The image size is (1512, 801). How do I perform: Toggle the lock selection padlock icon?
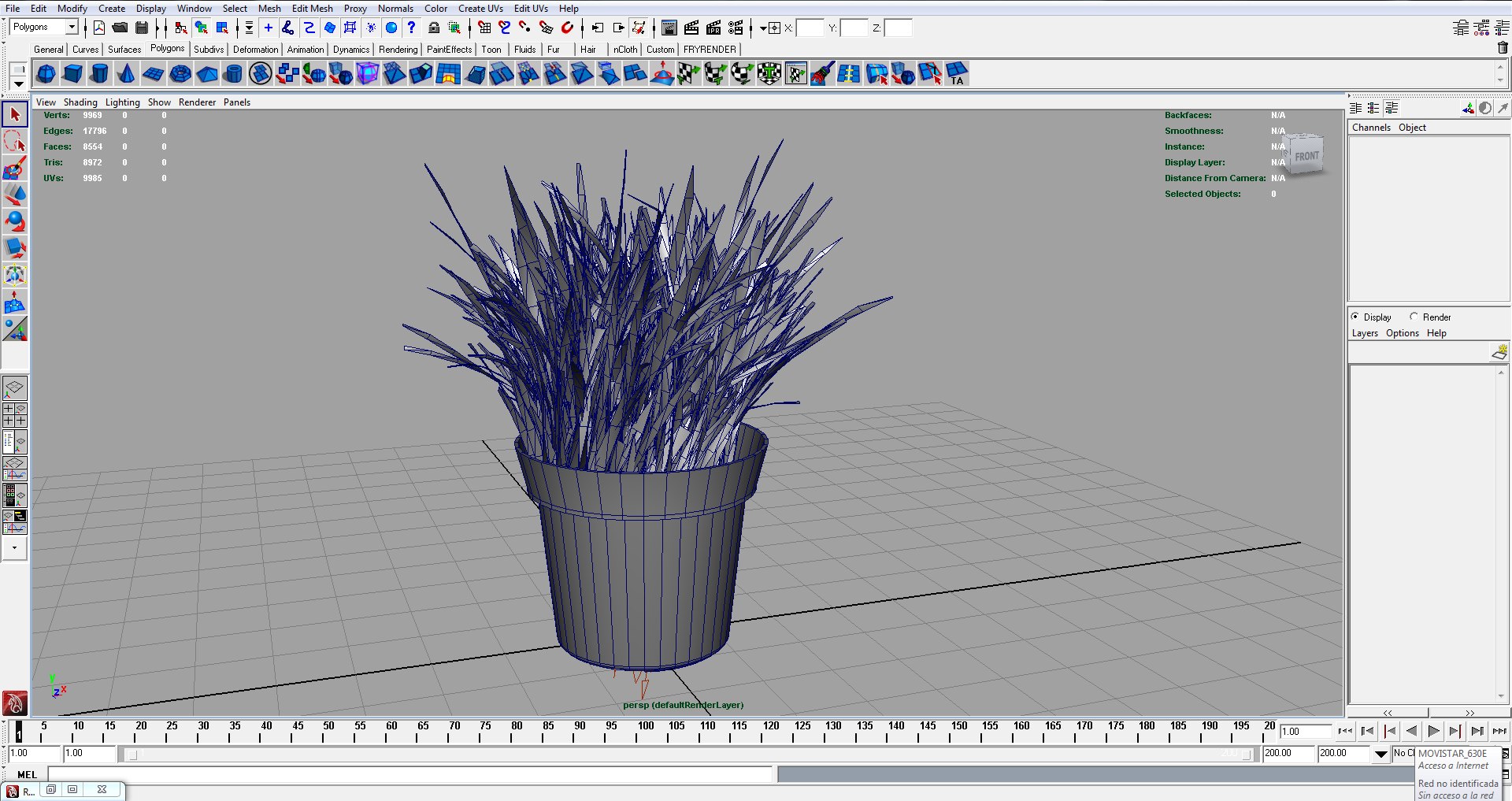(x=434, y=28)
